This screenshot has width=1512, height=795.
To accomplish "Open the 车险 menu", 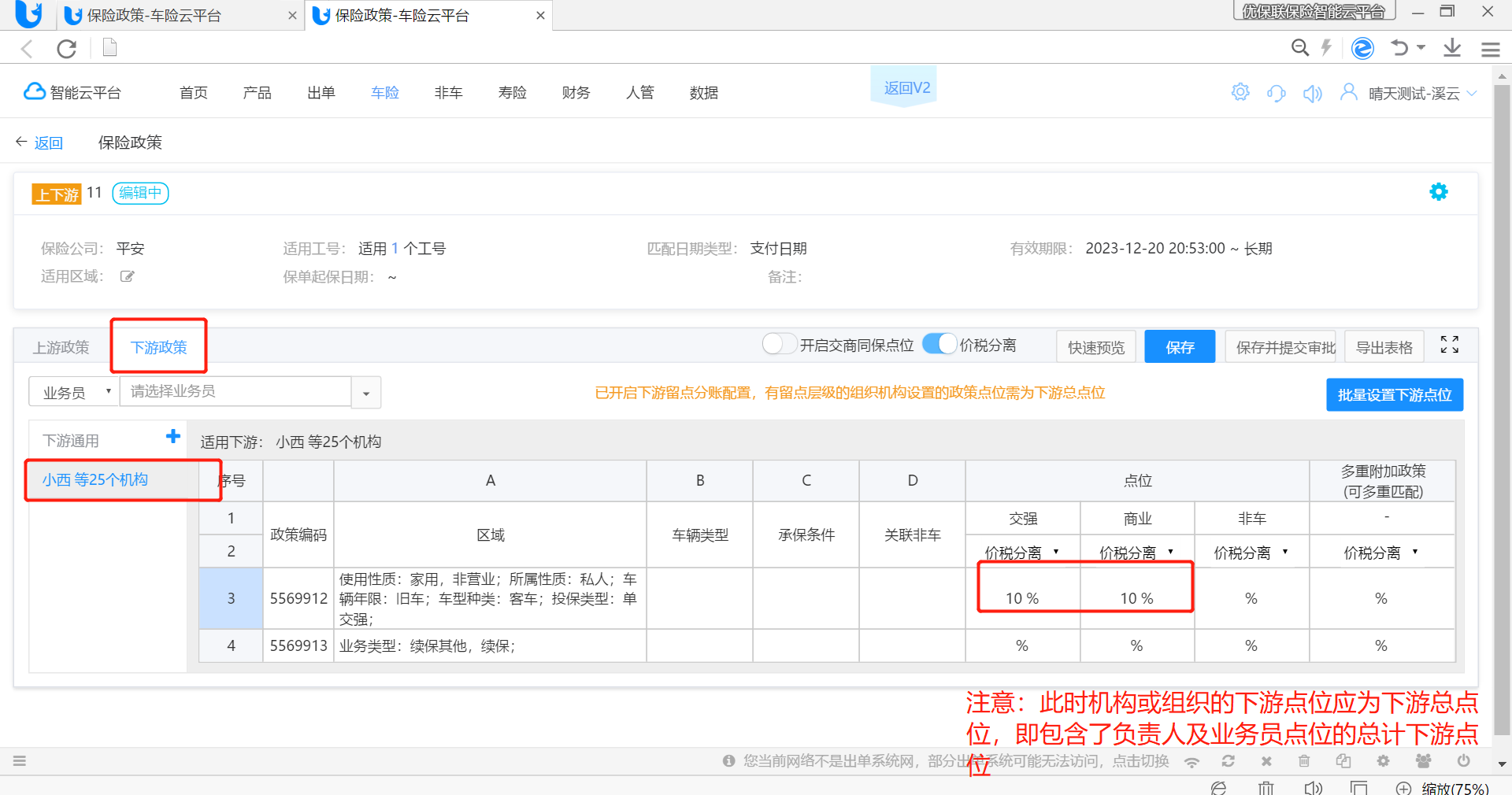I will pos(385,93).
